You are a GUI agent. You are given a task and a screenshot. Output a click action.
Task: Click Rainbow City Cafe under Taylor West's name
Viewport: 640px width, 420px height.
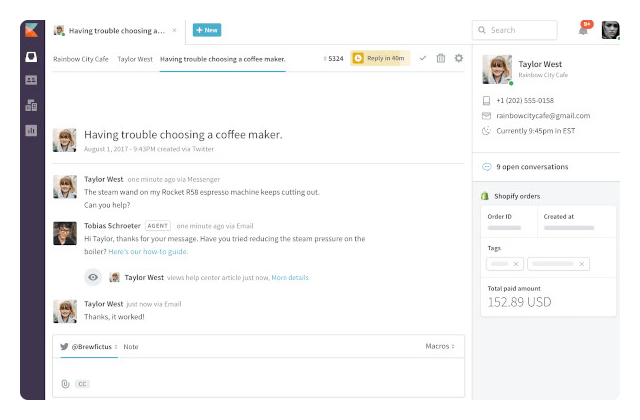pyautogui.click(x=543, y=75)
